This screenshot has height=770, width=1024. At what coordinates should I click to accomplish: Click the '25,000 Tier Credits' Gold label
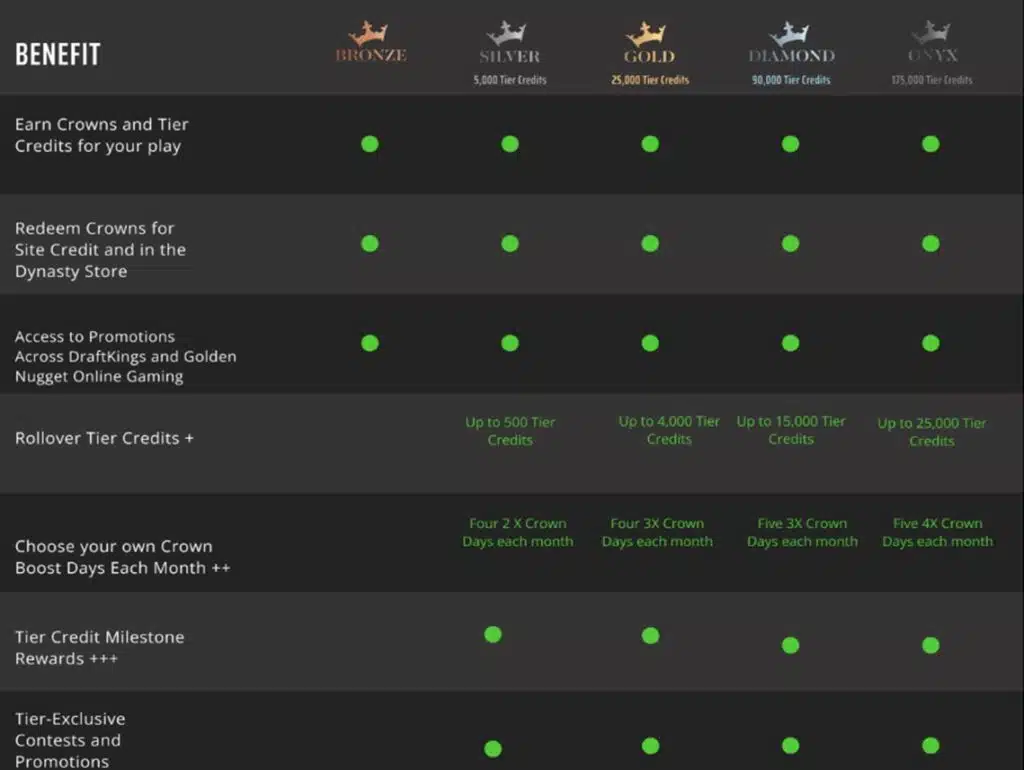[x=650, y=80]
